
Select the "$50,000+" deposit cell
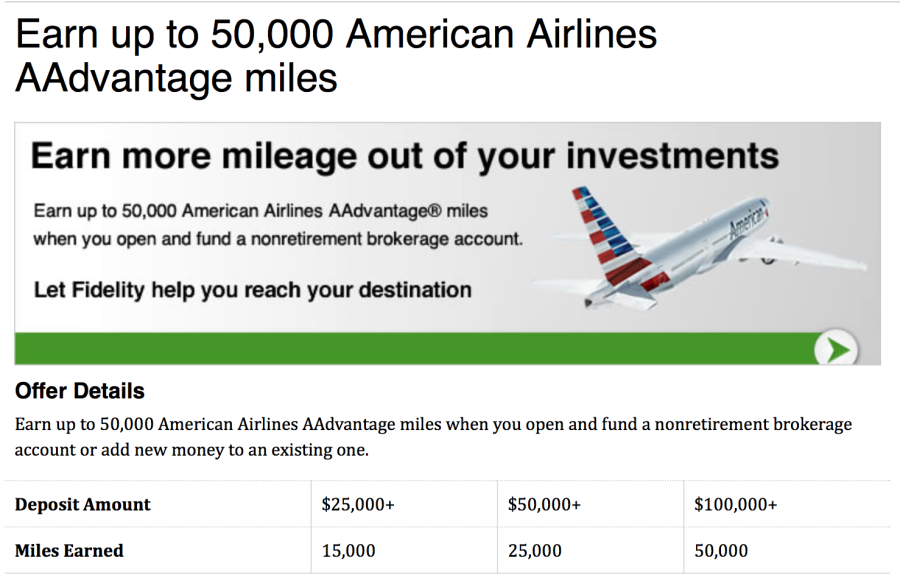544,505
